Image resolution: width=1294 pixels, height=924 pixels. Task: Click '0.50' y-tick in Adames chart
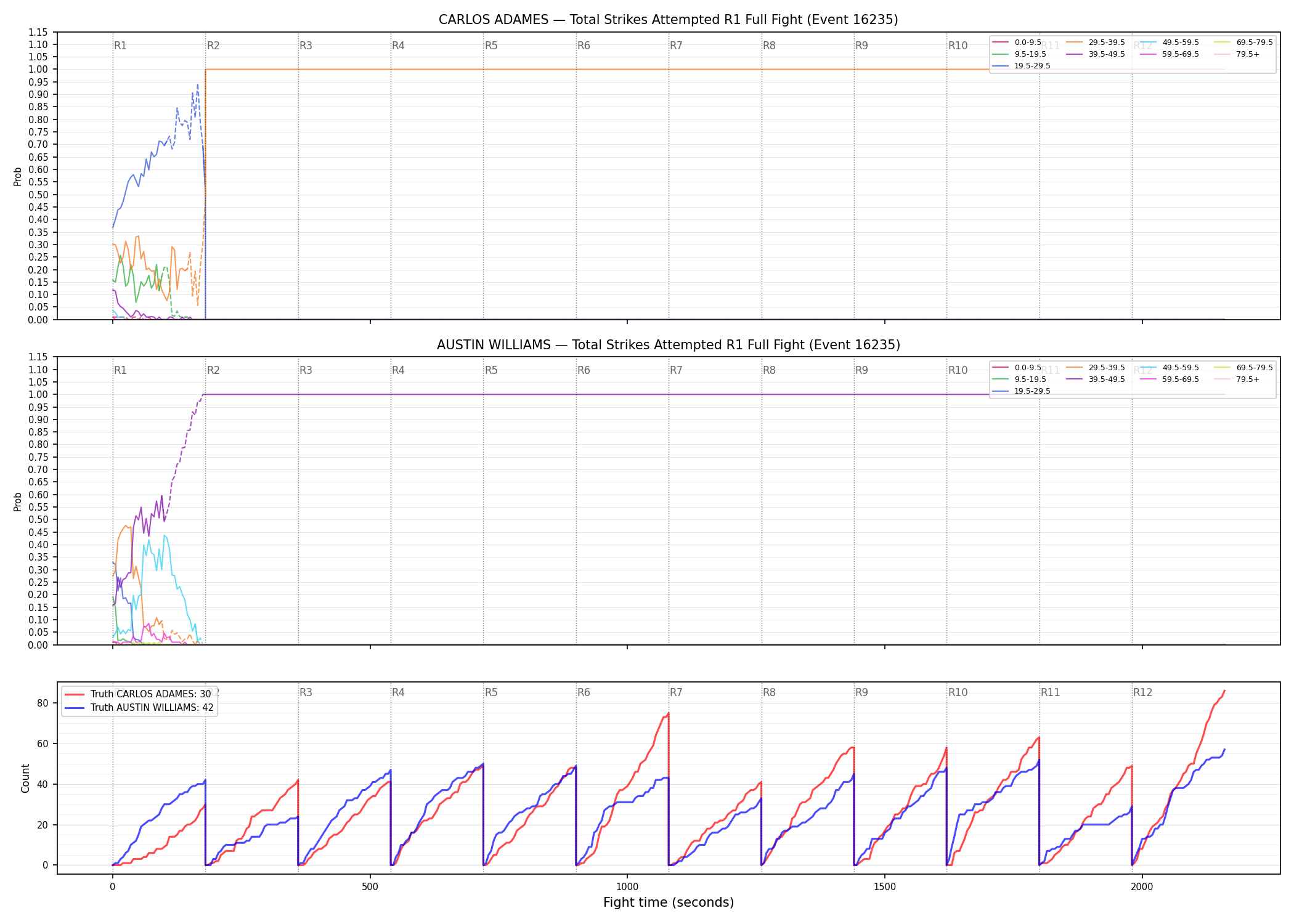pos(38,195)
